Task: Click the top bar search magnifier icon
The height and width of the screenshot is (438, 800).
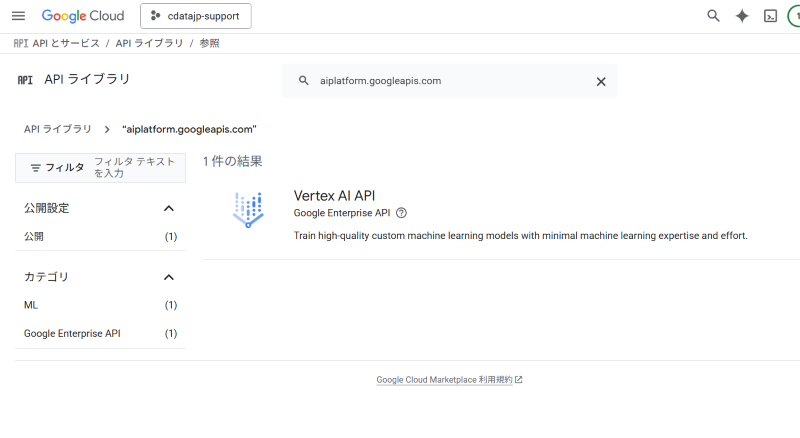Action: click(713, 16)
